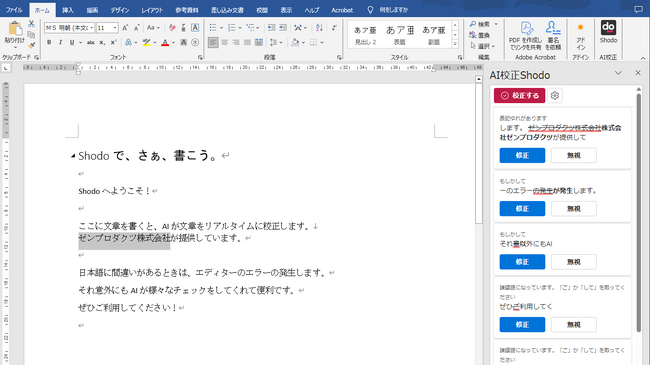650x366 pixels.
Task: Switch to the 挿入 tab
Action: pyautogui.click(x=68, y=10)
